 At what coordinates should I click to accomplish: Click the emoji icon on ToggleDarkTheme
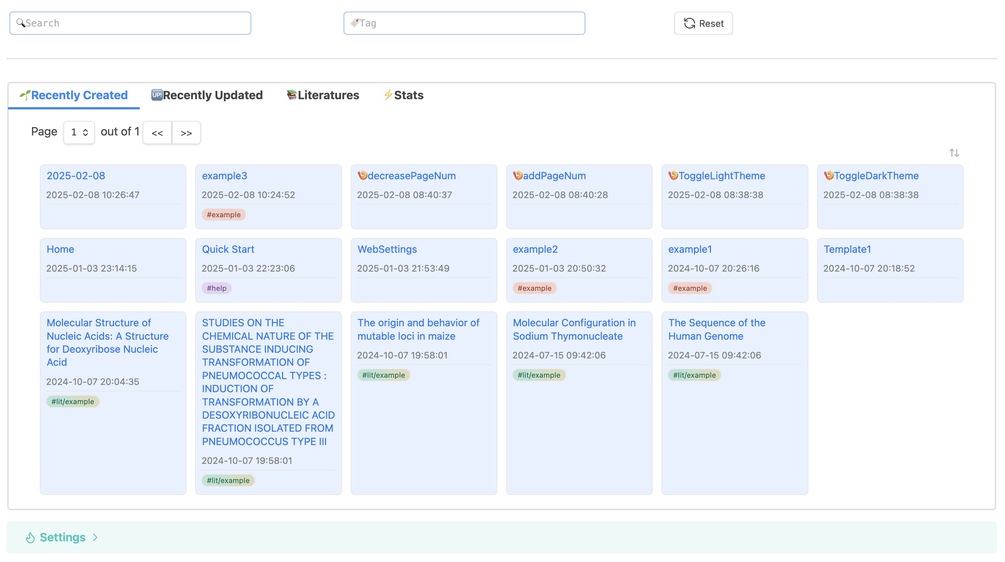[829, 176]
